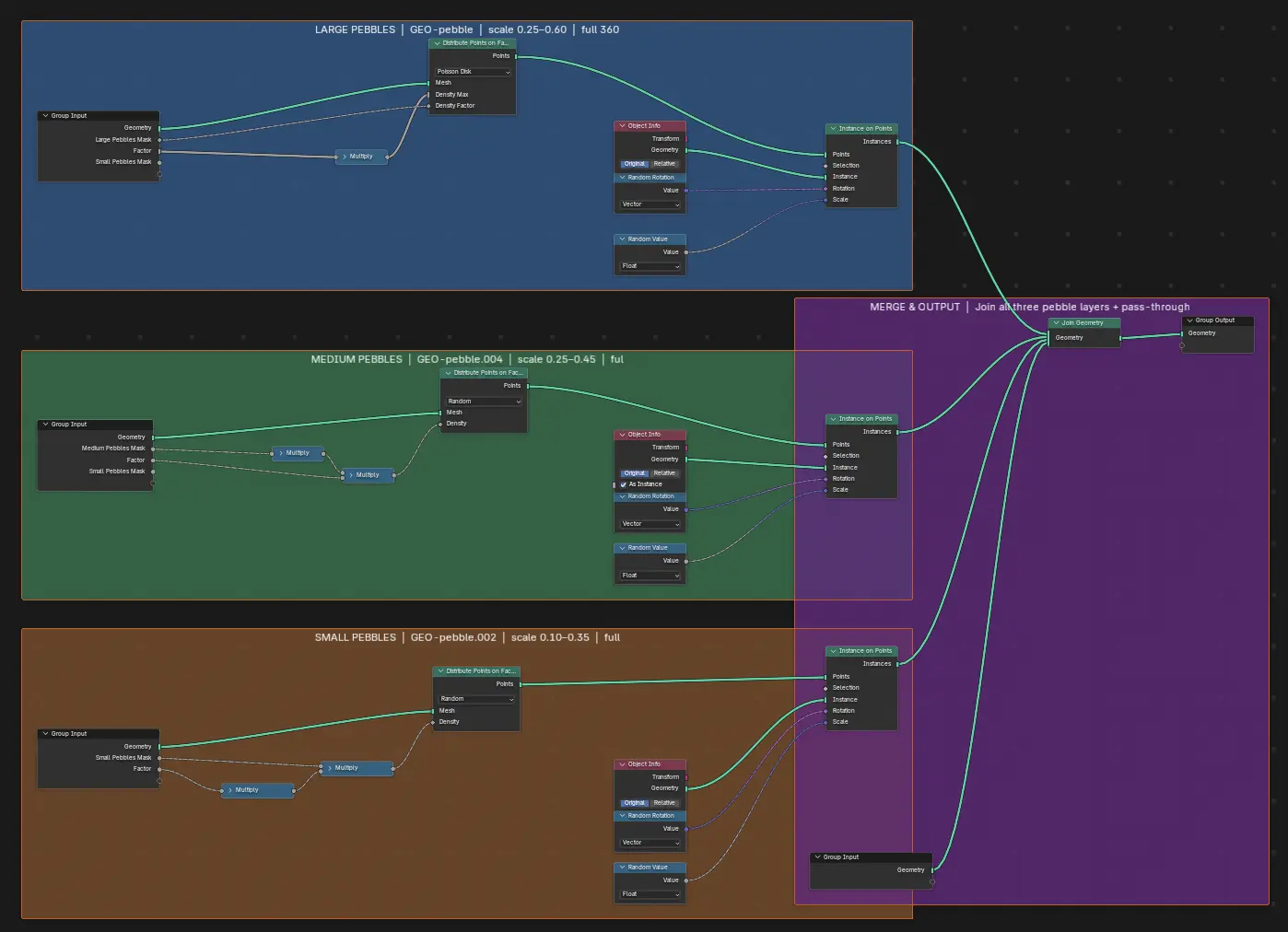
Task: Select the Group Output node header
Action: coord(1218,320)
